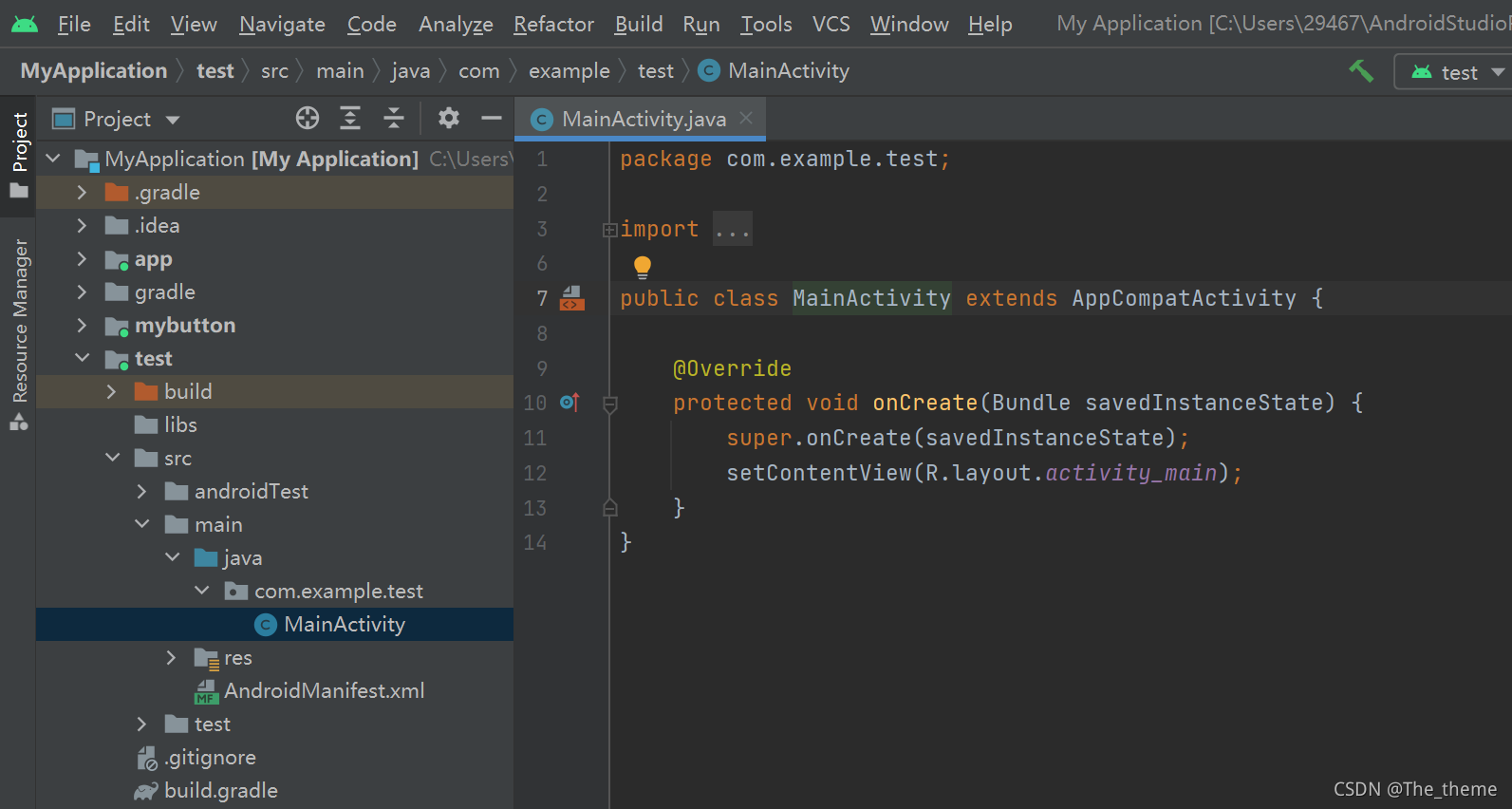The width and height of the screenshot is (1512, 809).
Task: Click line number 12 in gutter
Action: coord(535,473)
